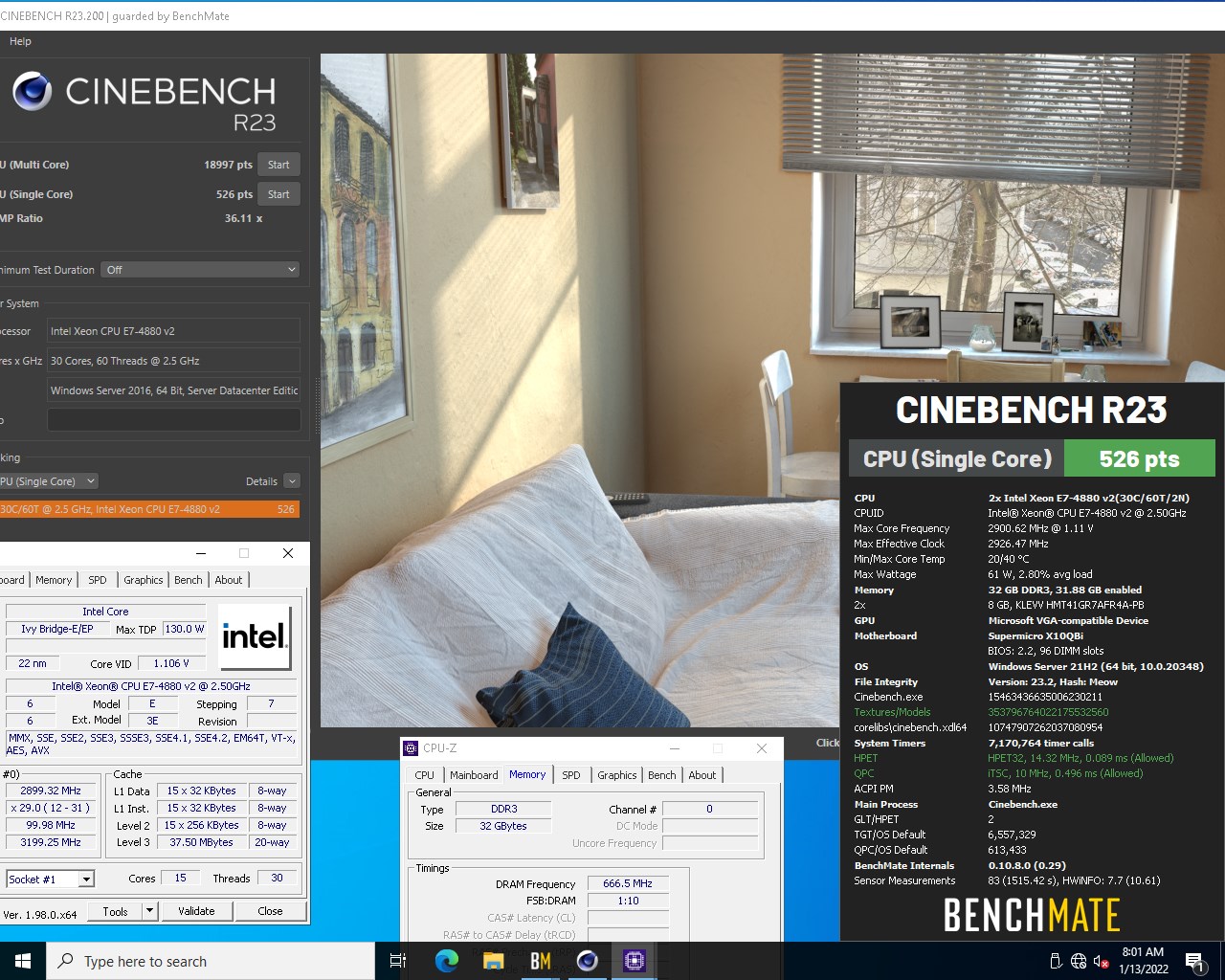This screenshot has height=980, width=1225.
Task: Click the green 526 pts BenchMate badge
Action: 1139,459
